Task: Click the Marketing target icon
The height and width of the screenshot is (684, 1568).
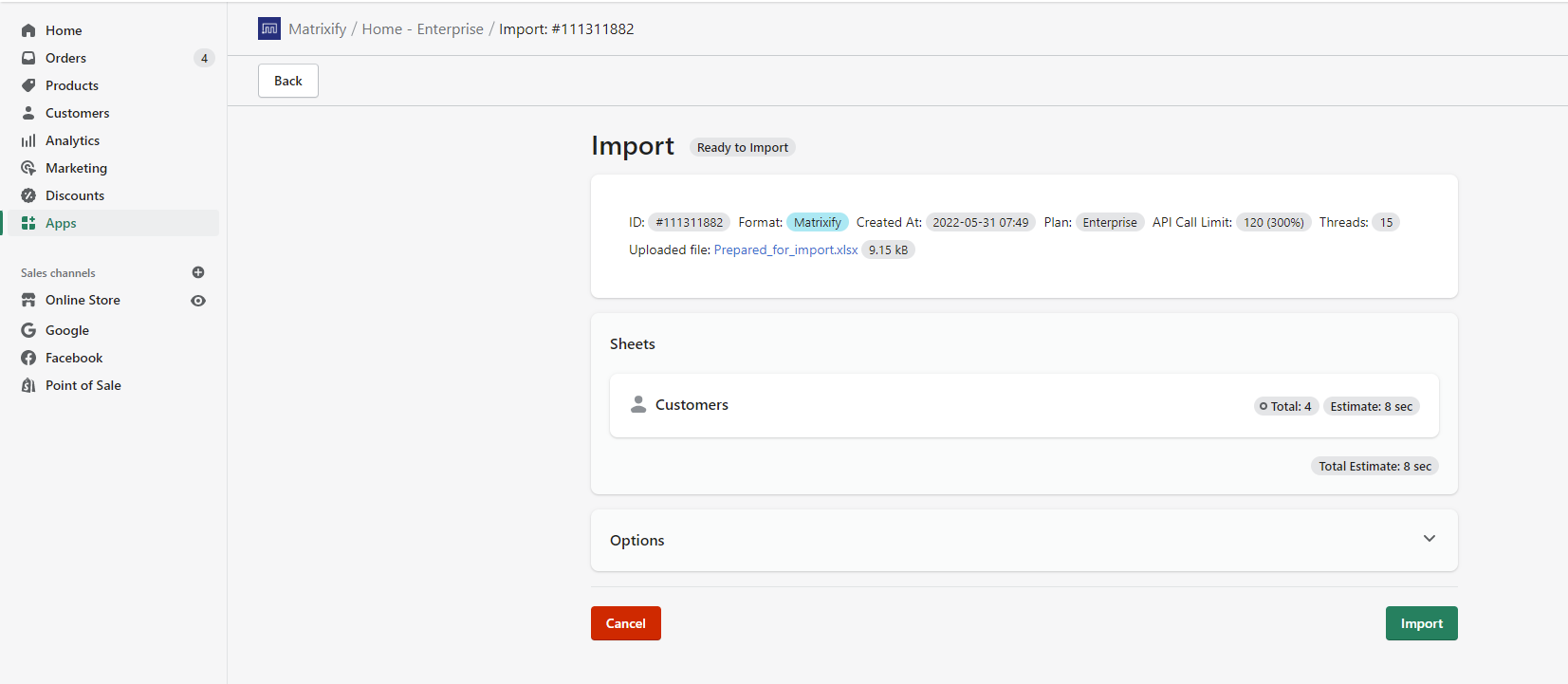Action: tap(28, 168)
